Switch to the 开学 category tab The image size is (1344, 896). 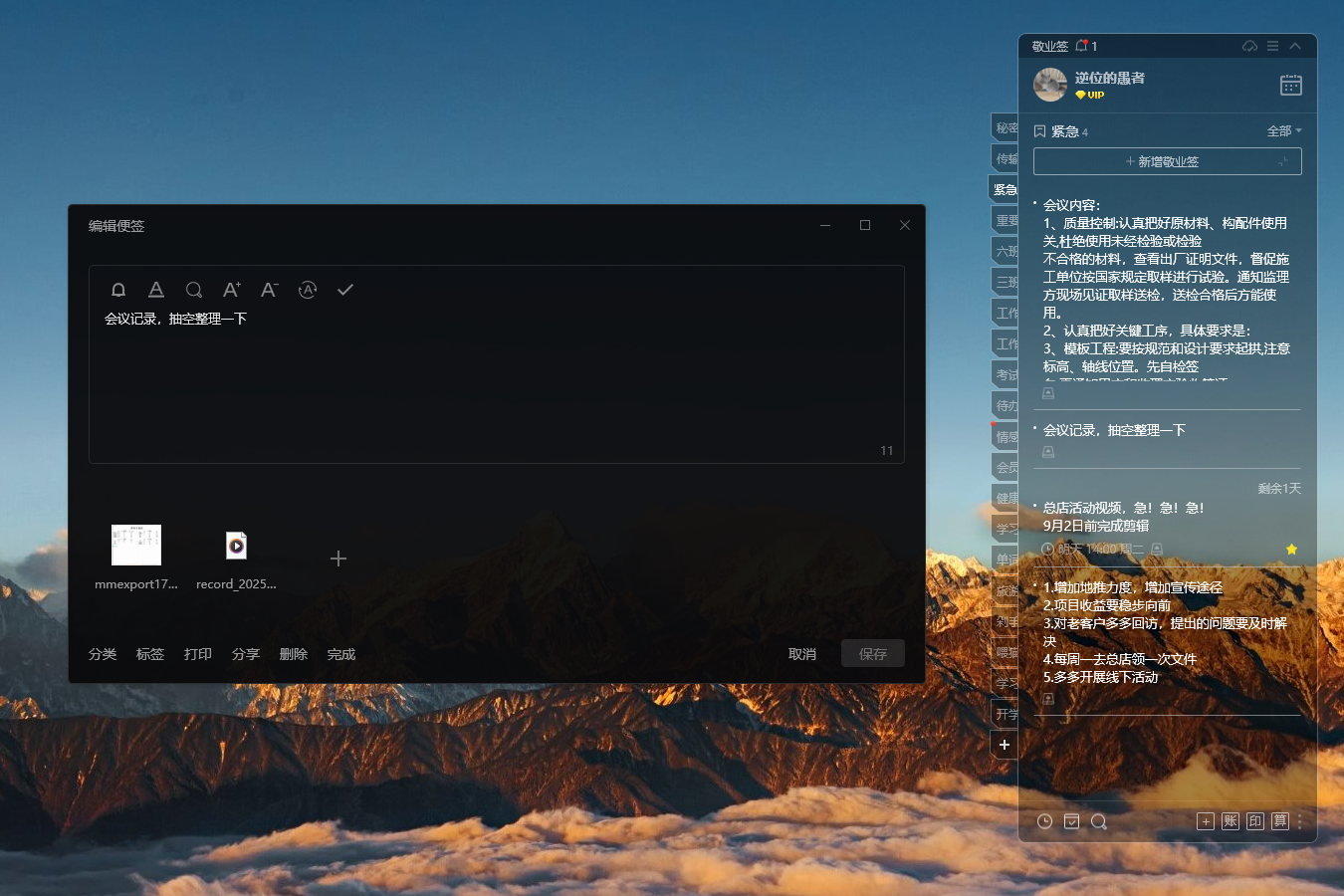click(x=1006, y=714)
